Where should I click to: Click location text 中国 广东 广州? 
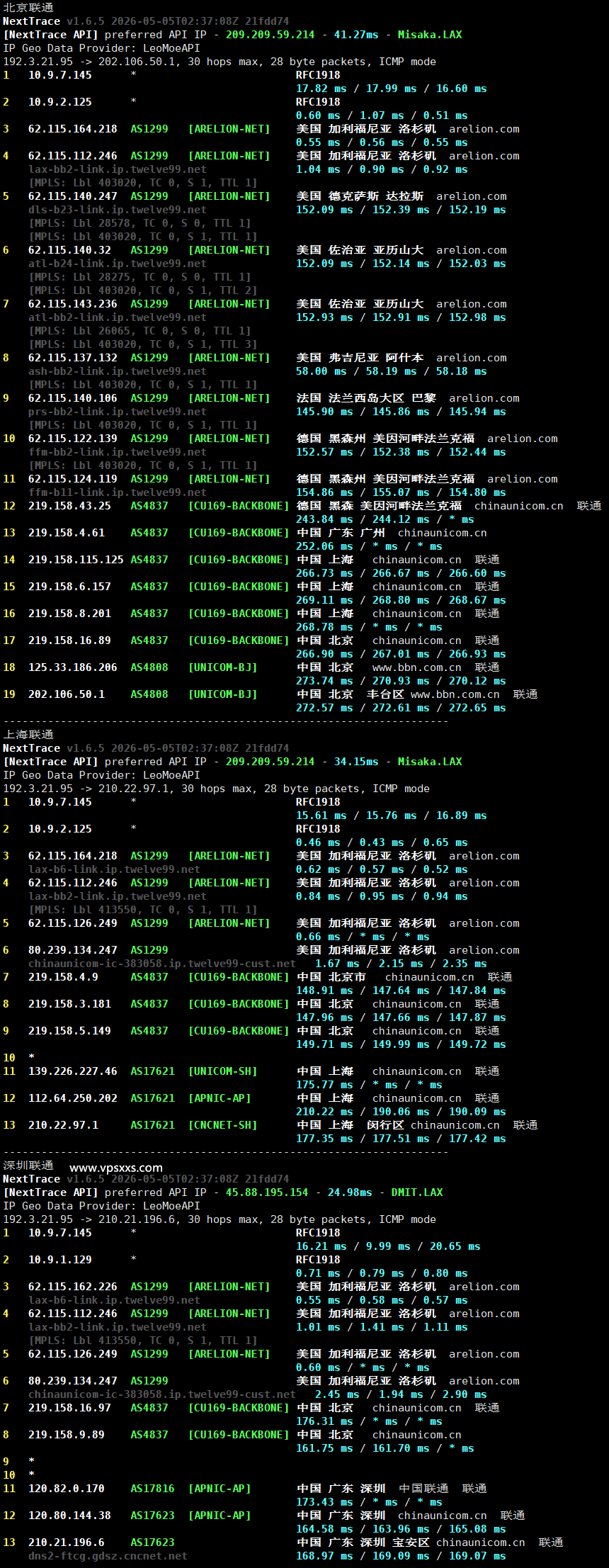[x=341, y=532]
